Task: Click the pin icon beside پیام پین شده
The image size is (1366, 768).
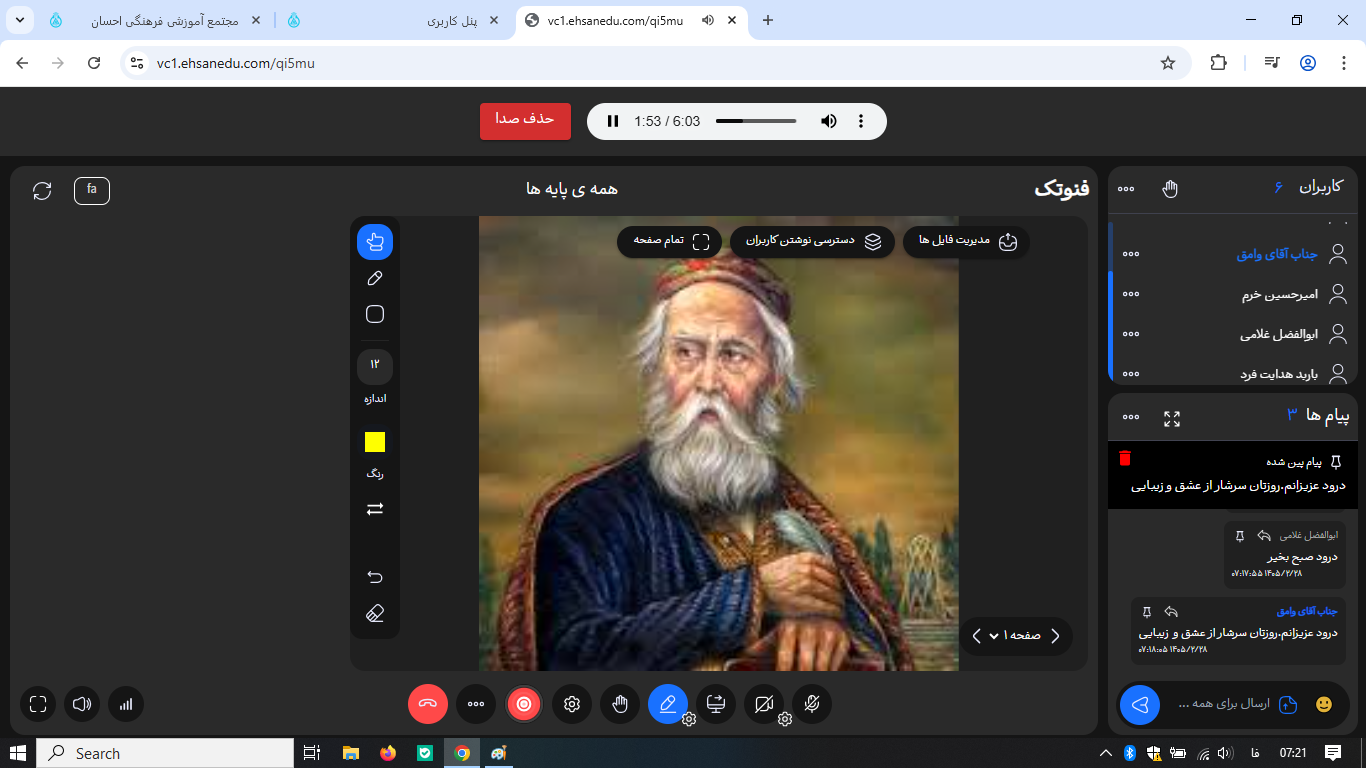Action: (x=1336, y=462)
